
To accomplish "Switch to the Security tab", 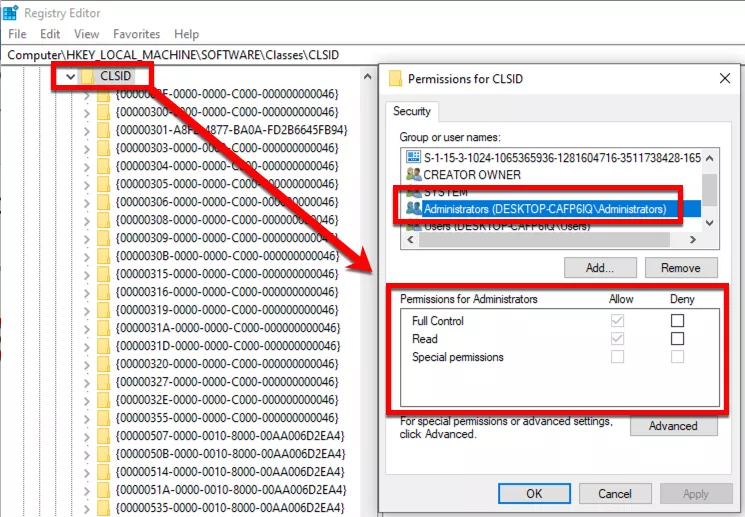I will pos(411,111).
